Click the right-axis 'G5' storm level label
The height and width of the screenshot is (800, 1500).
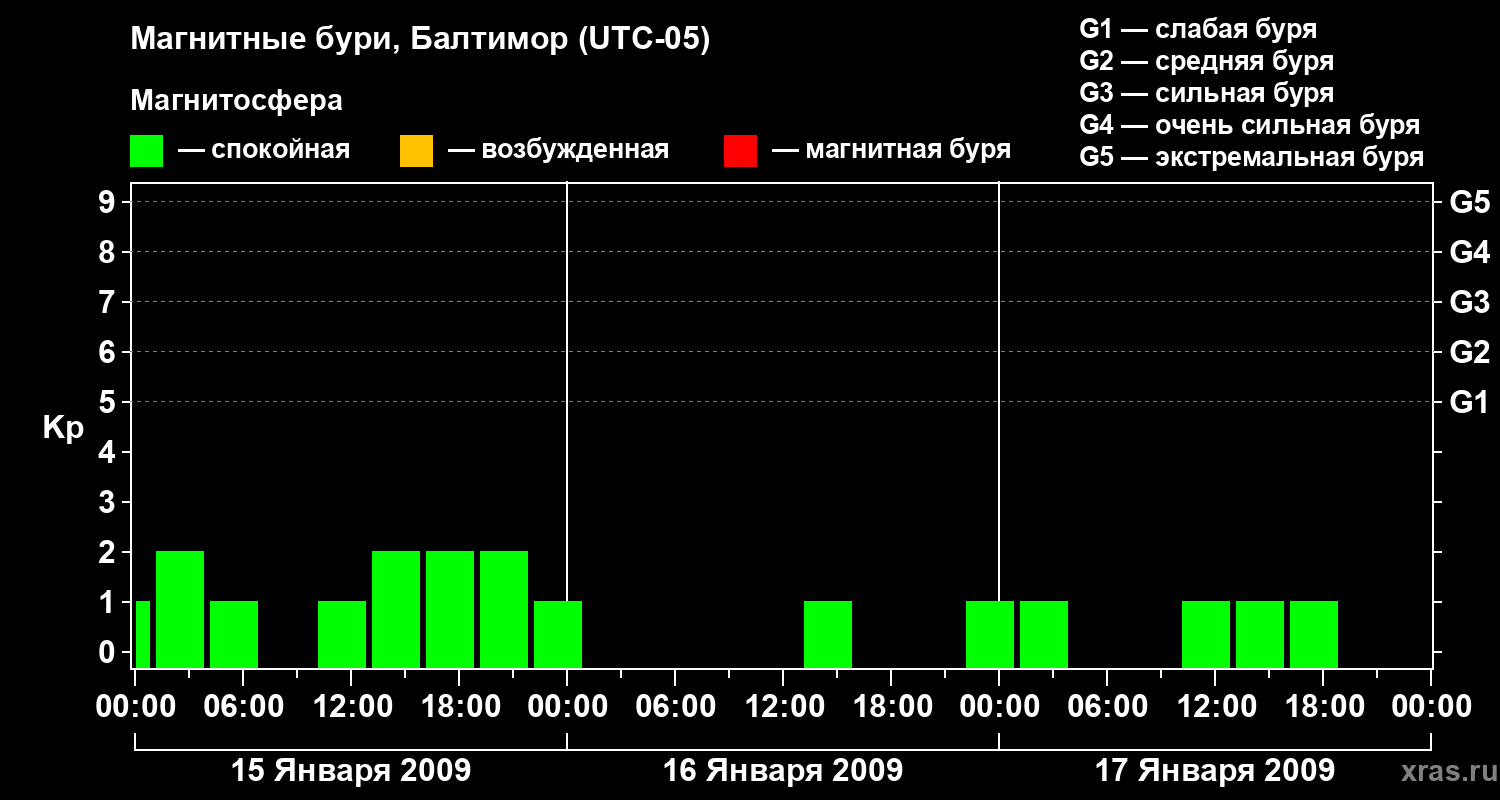(x=1469, y=202)
